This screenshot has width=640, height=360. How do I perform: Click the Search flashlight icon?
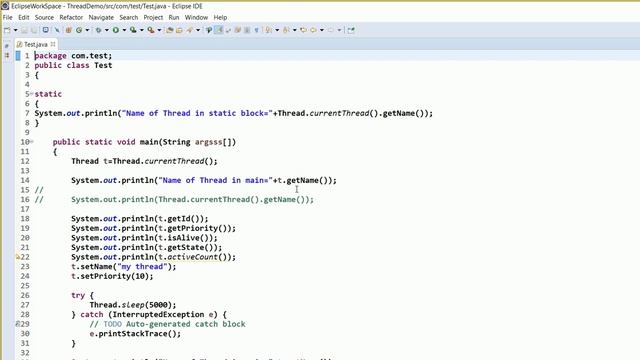click(x=190, y=30)
